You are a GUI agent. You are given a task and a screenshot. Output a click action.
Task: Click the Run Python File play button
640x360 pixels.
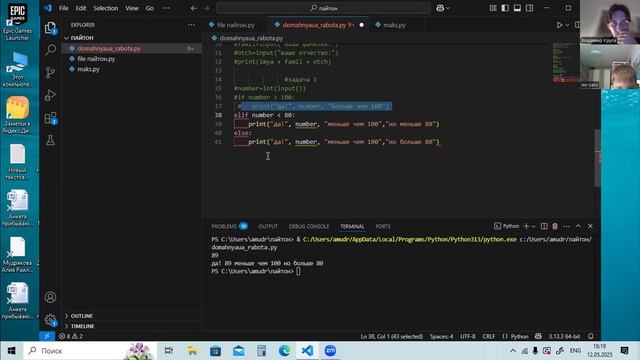tap(559, 25)
